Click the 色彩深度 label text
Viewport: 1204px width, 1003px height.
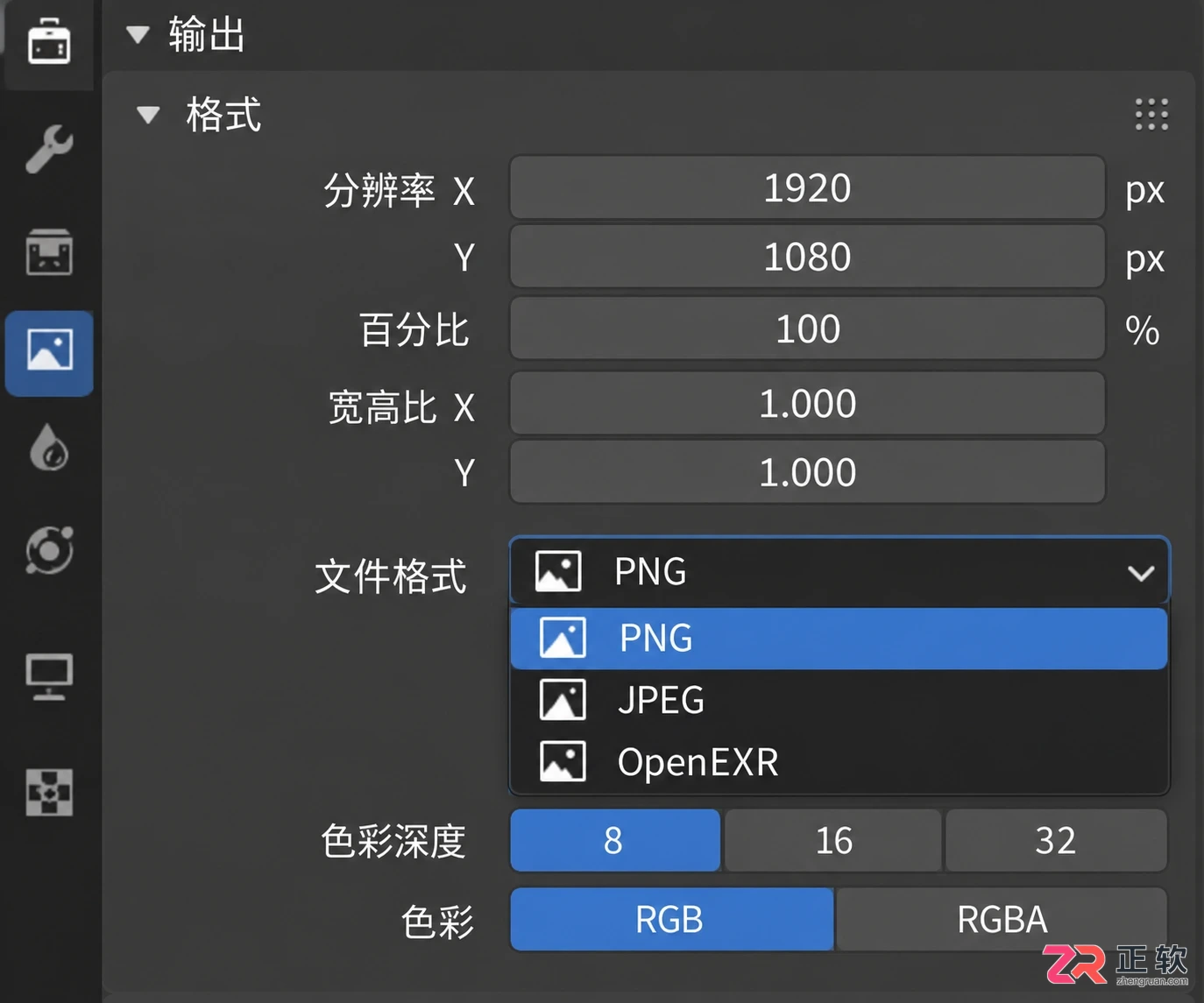(x=393, y=841)
